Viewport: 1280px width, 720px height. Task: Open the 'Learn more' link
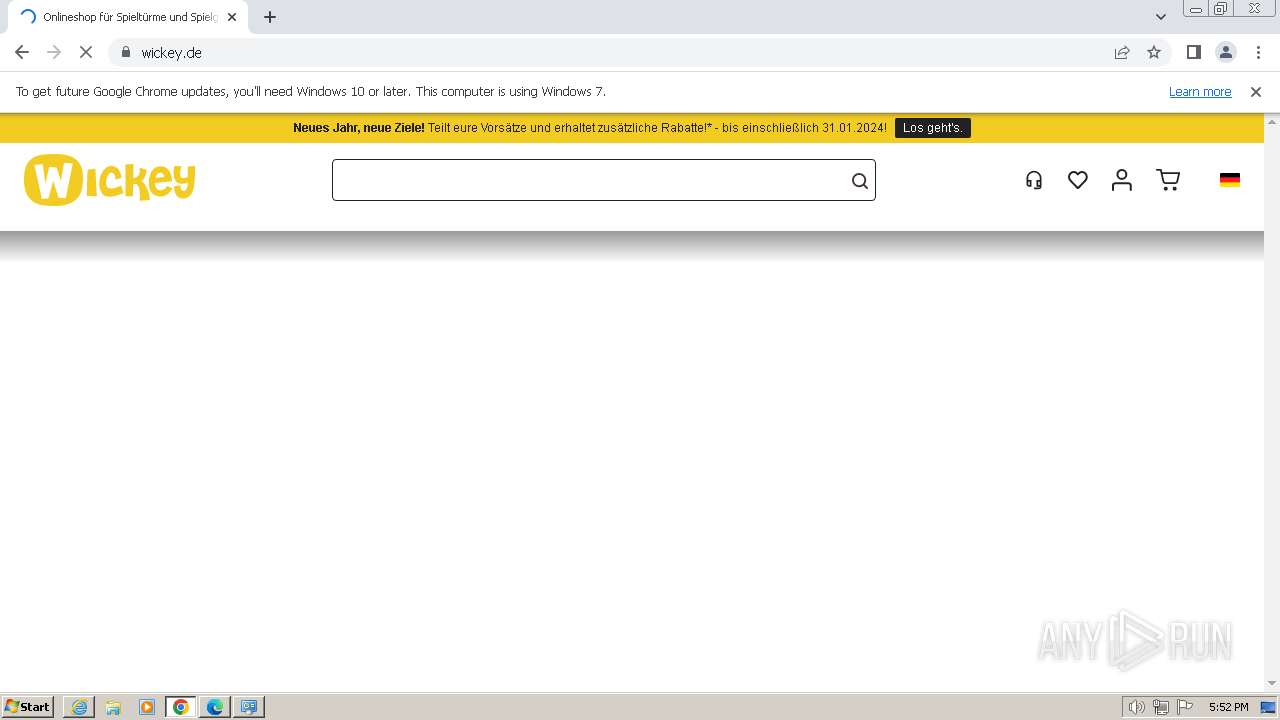click(1200, 91)
